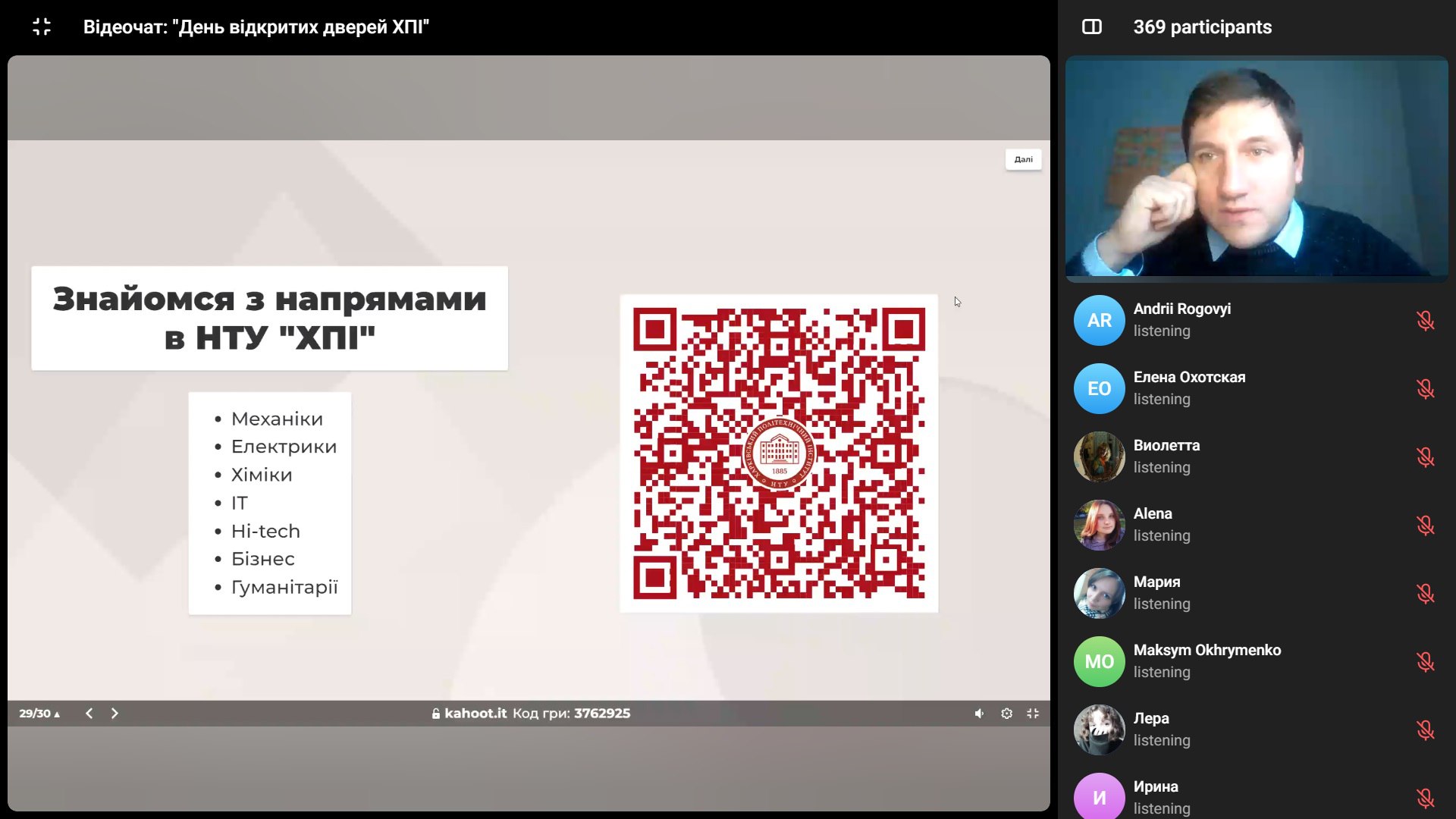Click the 369 participants header
This screenshot has width=1456, height=819.
coord(1202,27)
